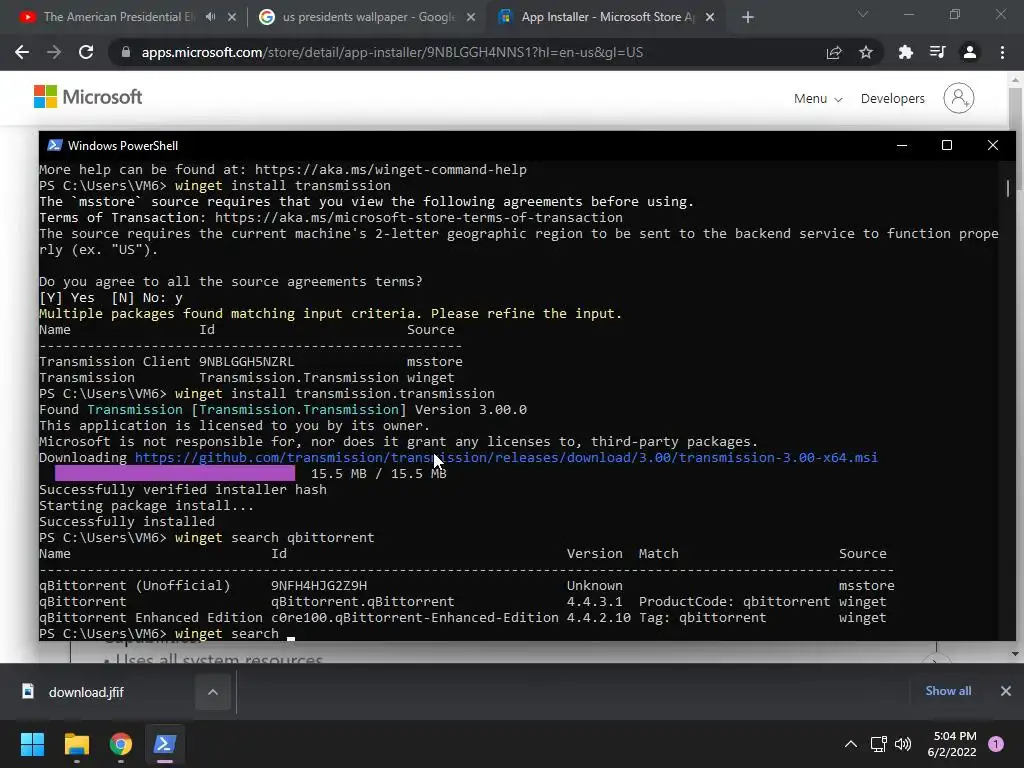Switch to us presidents wallpaper Google tab
1024x768 pixels.
coord(367,17)
